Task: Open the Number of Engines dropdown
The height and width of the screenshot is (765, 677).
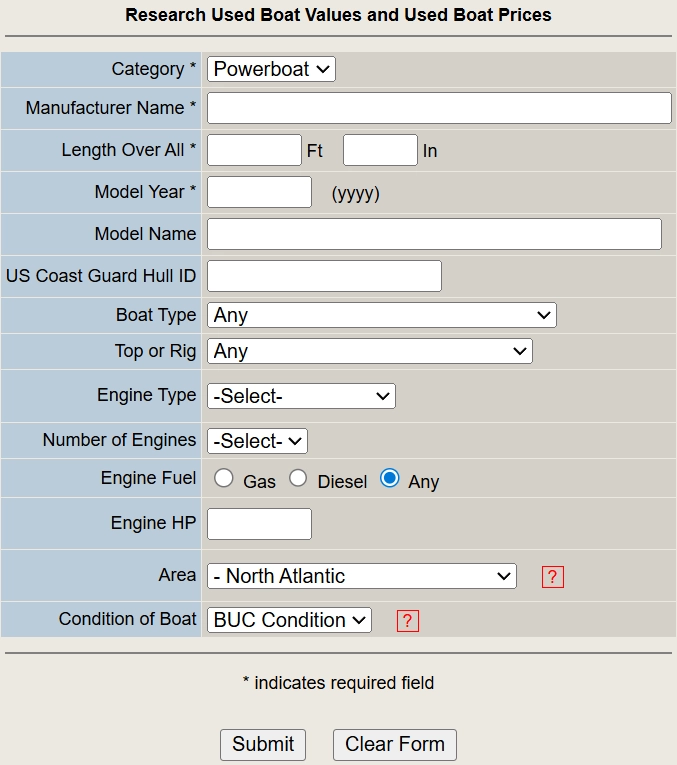Action: [x=257, y=441]
